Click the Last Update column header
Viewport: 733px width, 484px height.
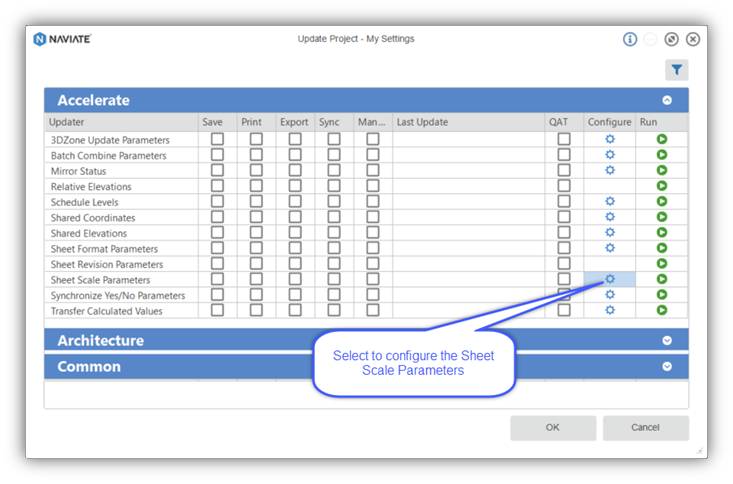point(468,122)
